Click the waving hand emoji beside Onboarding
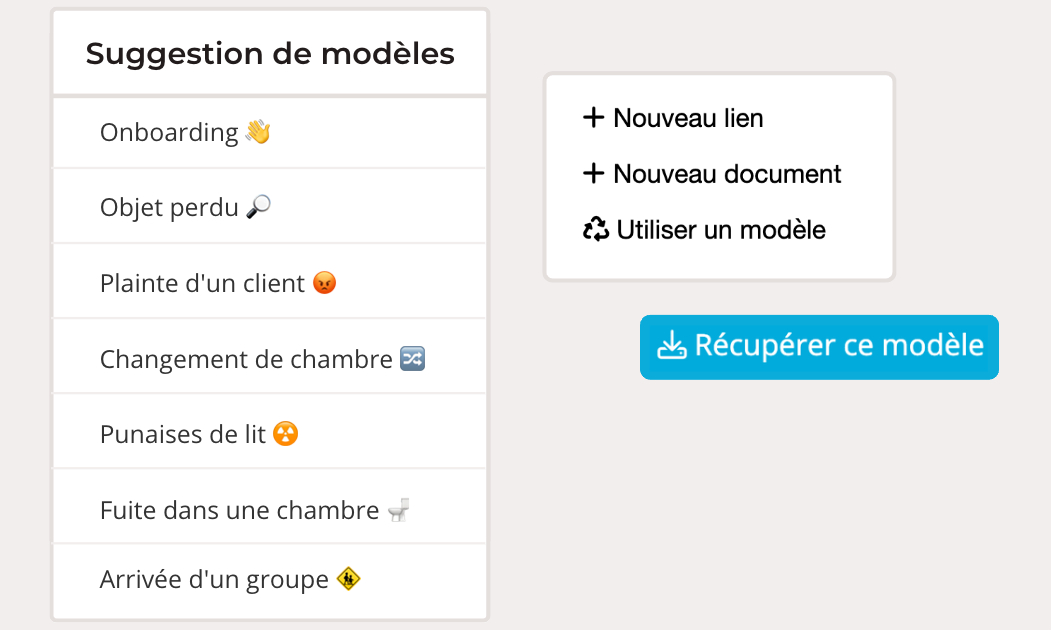The width and height of the screenshot is (1051, 630). pos(258,132)
